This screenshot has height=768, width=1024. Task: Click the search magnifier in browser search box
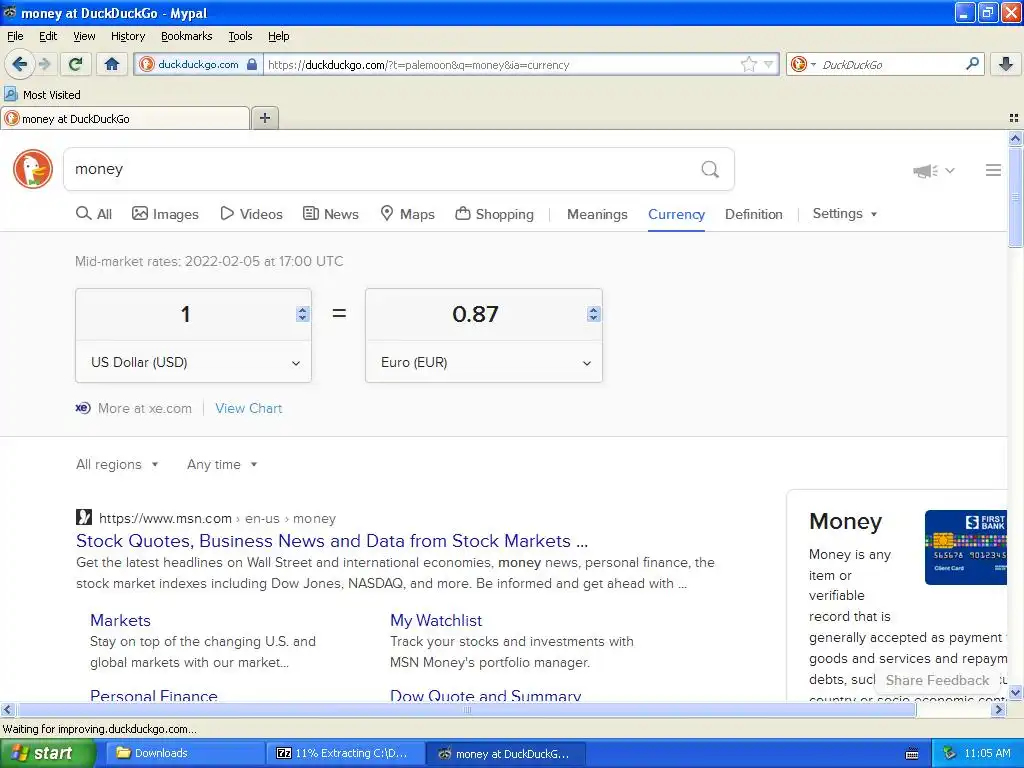tap(972, 64)
